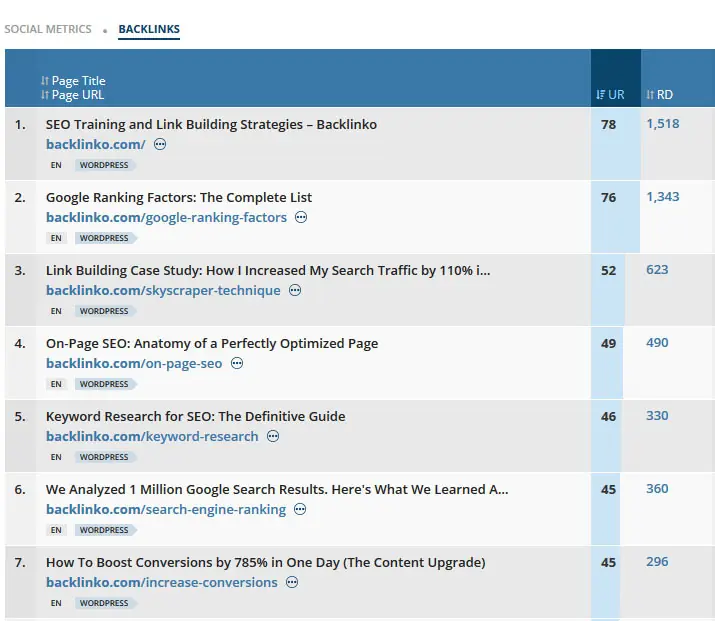Viewport: 715px width, 621px height.
Task: Click the UR value 49 in row 4
Action: pos(608,343)
